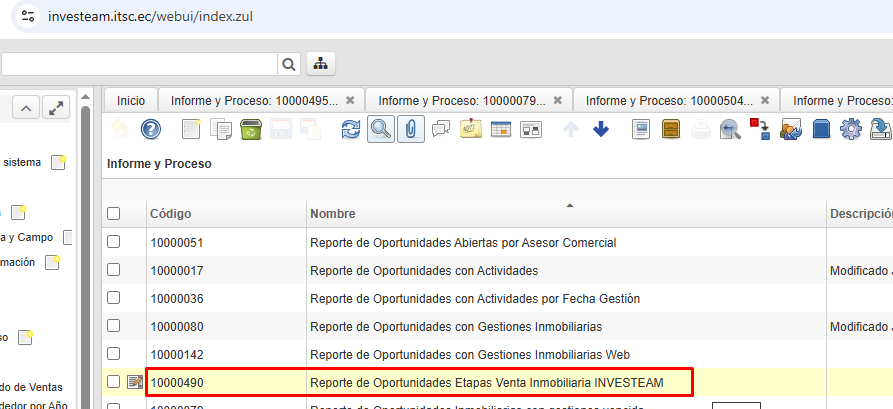
Task: Check the box for row 10000080
Action: [114, 326]
